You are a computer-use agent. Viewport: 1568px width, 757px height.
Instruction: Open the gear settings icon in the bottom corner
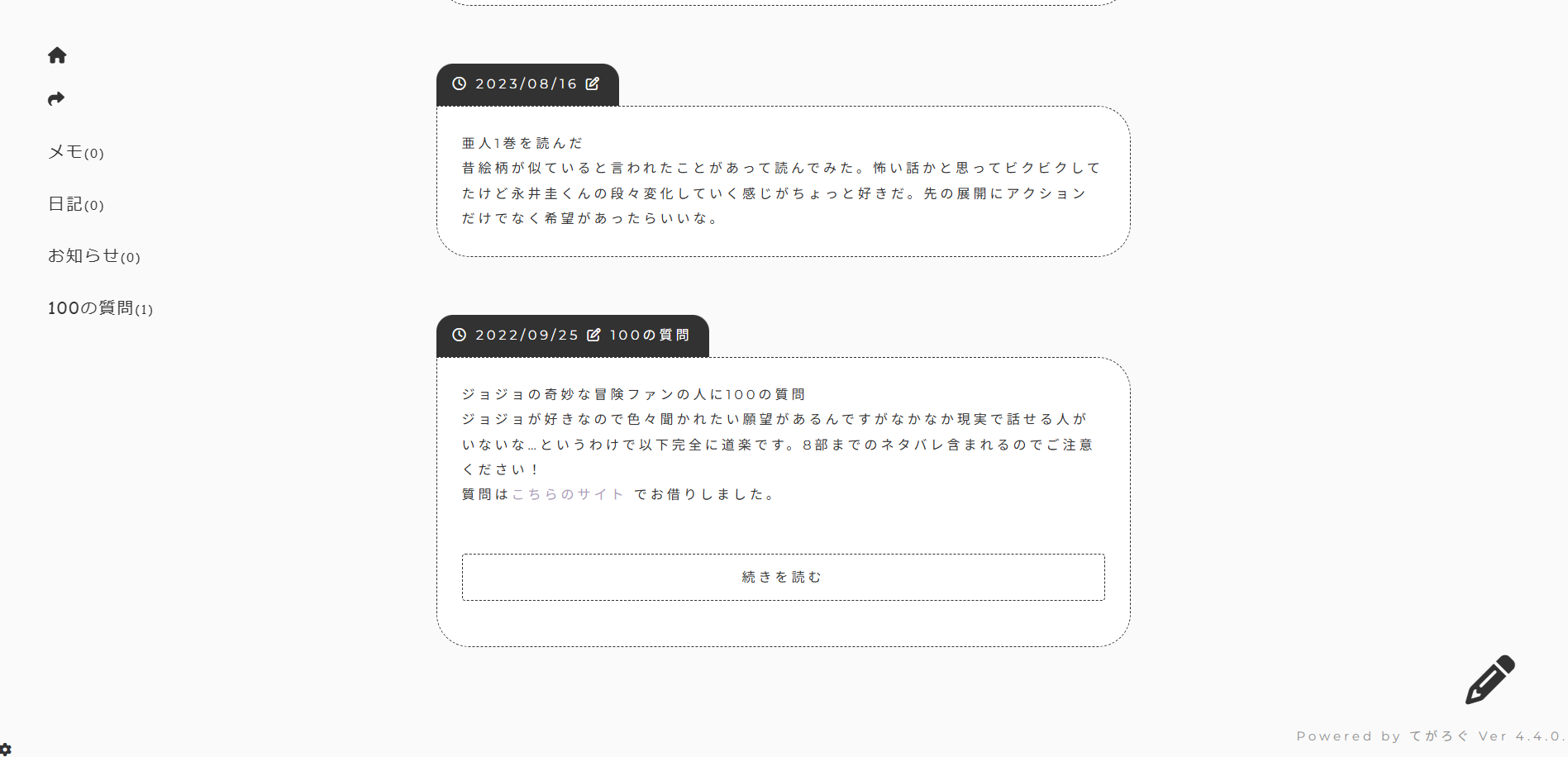point(6,750)
